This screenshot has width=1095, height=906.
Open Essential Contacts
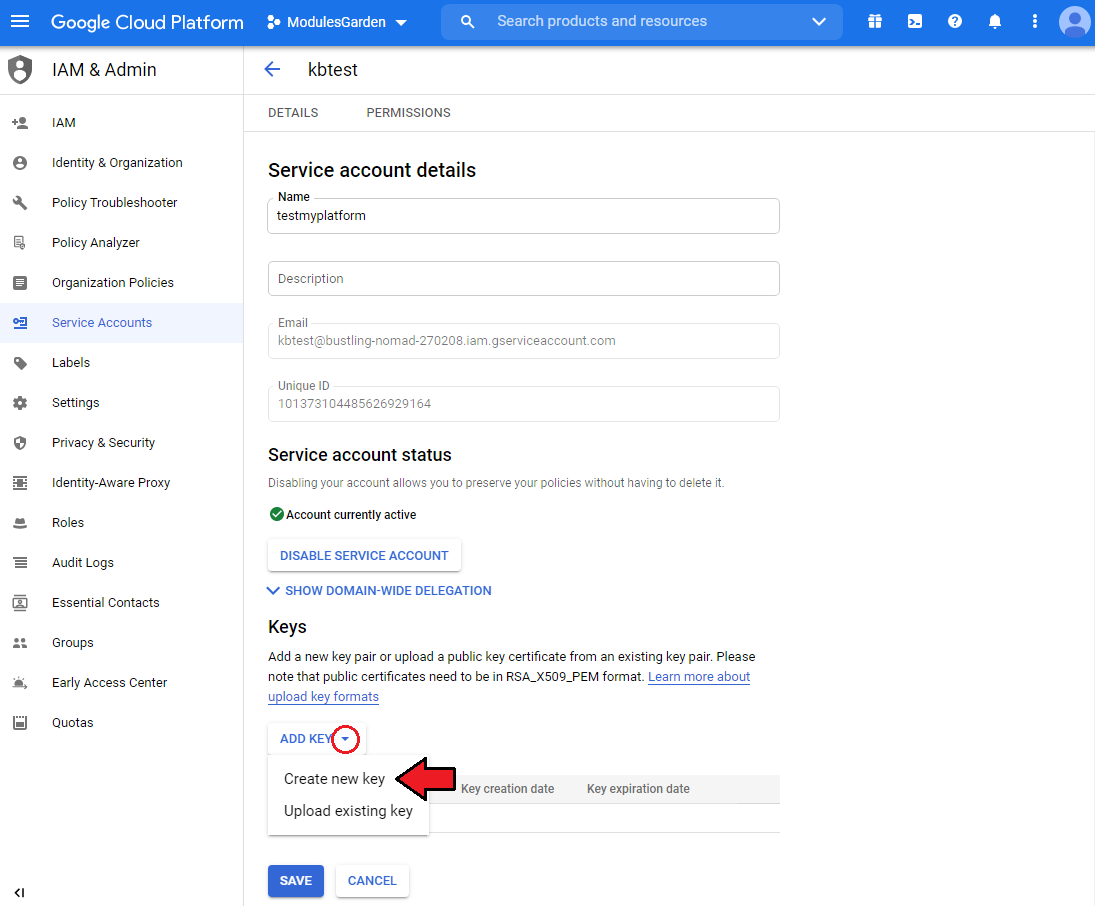105,603
